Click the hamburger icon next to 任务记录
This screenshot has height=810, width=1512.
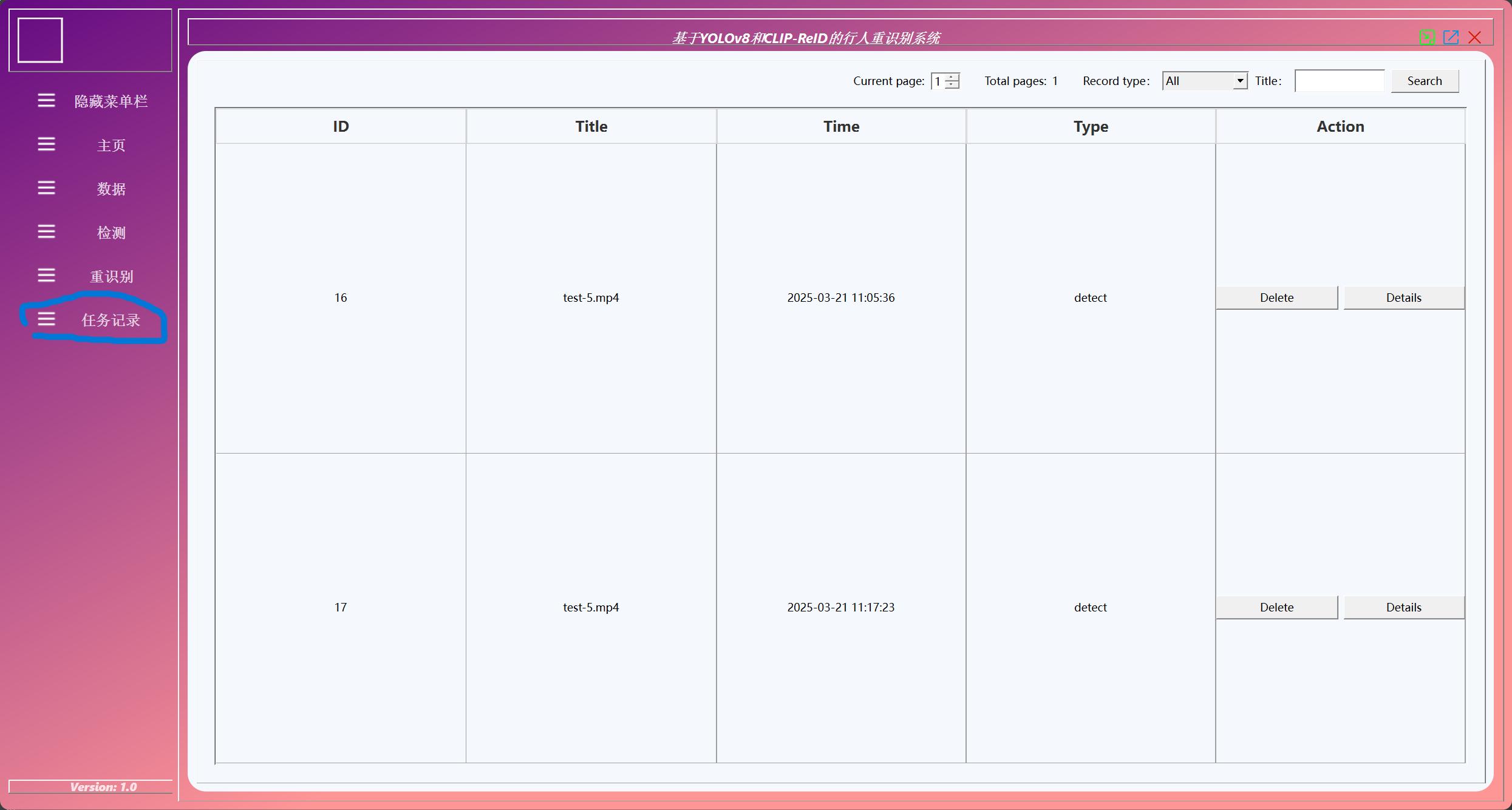coord(46,319)
